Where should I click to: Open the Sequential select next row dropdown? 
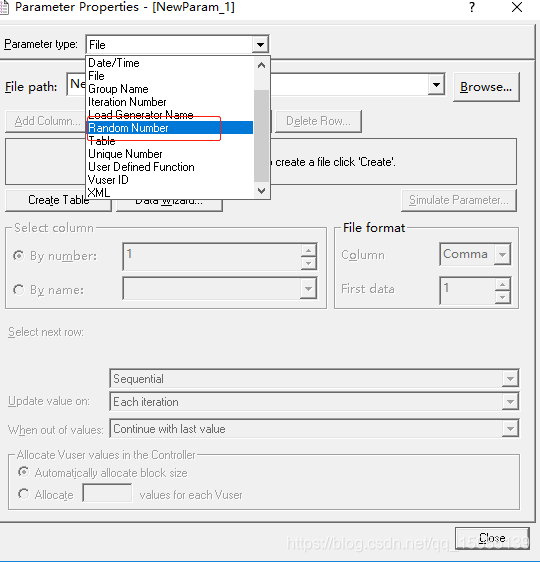510,378
